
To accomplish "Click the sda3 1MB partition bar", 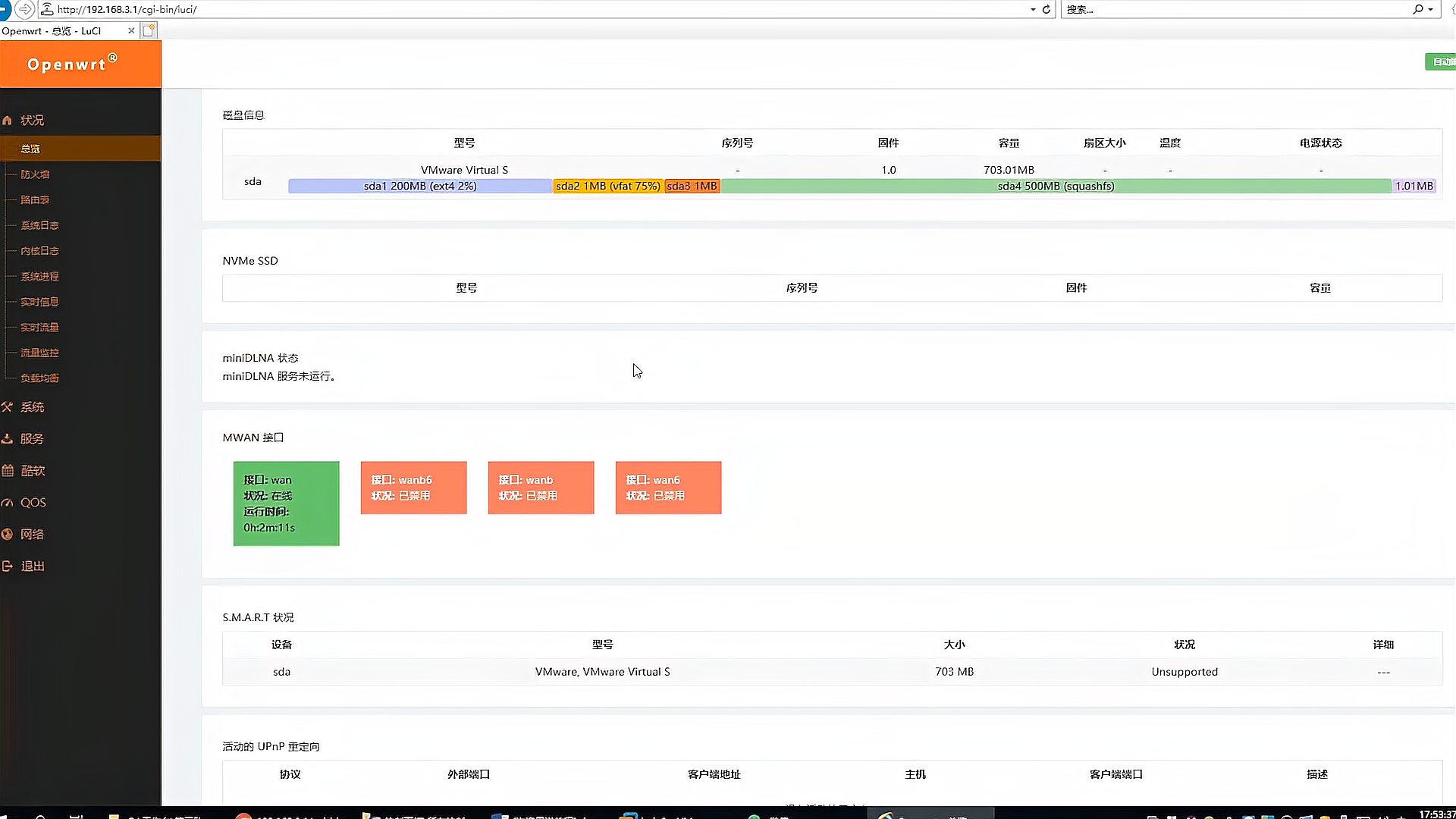I will click(692, 186).
